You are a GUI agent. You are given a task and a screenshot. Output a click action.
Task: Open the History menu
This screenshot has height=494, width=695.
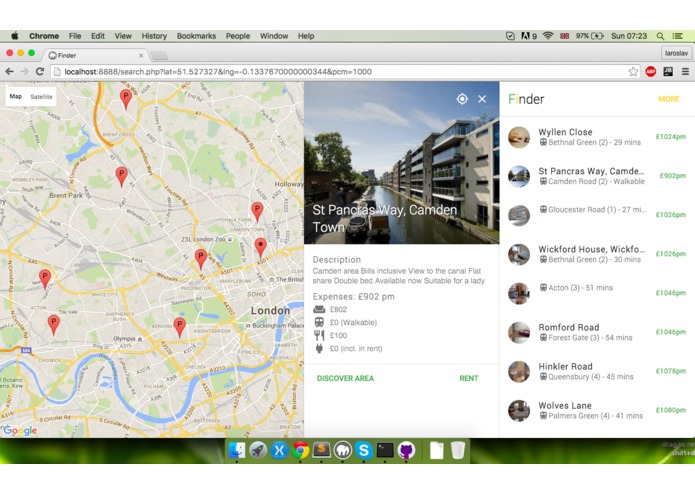pyautogui.click(x=154, y=36)
